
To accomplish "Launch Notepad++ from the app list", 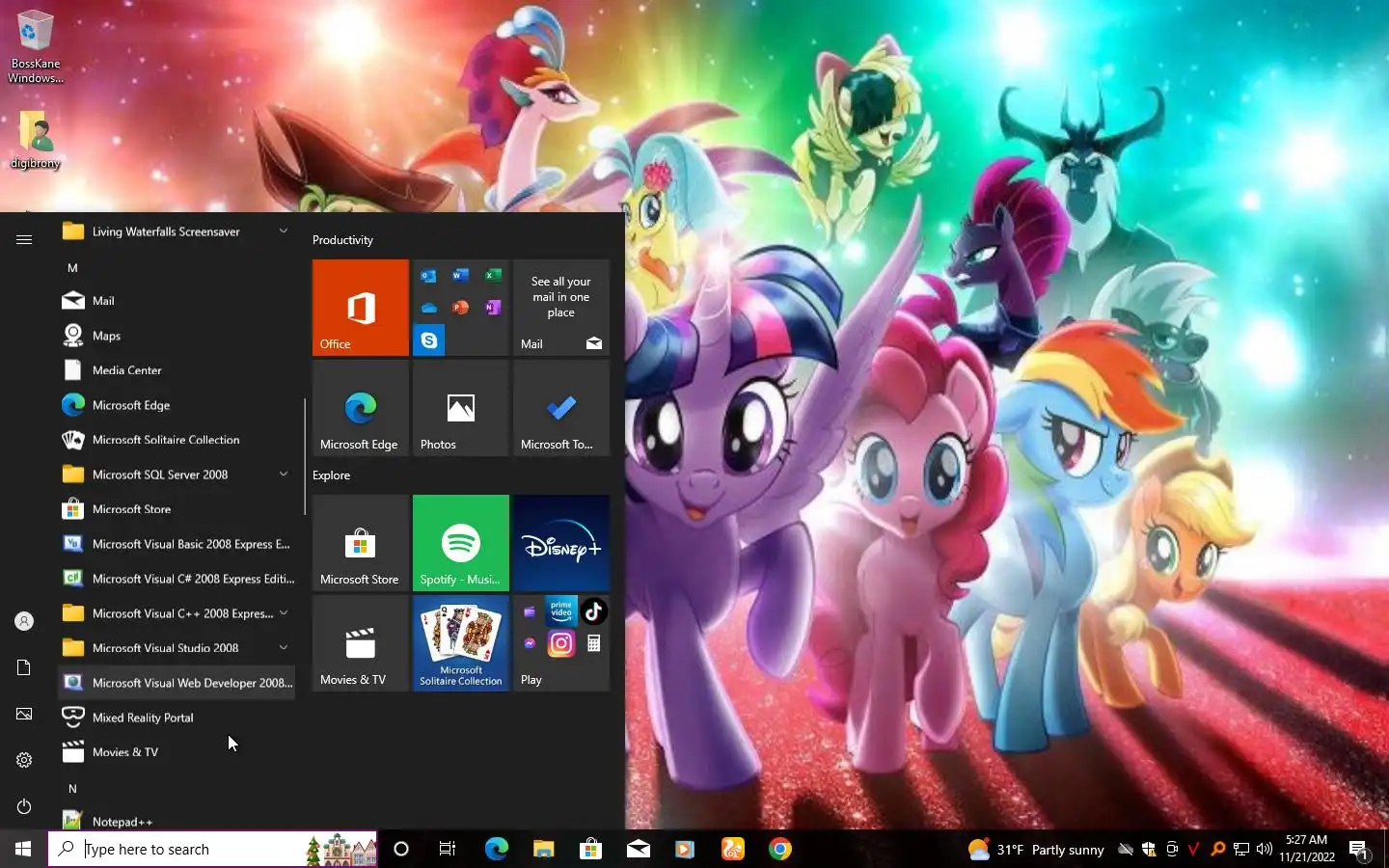I will tap(177, 820).
